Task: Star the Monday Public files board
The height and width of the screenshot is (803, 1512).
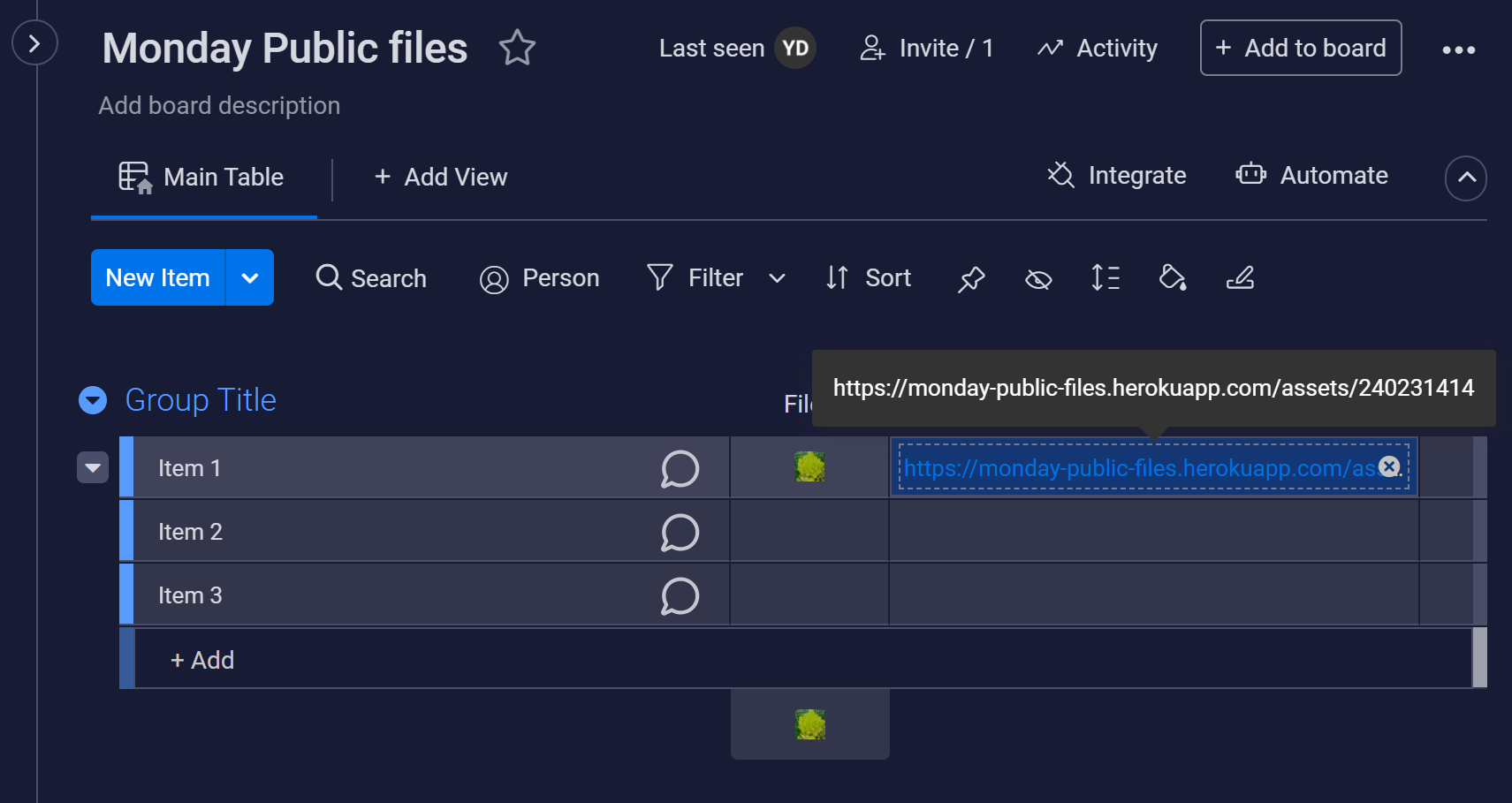Action: coord(517,48)
